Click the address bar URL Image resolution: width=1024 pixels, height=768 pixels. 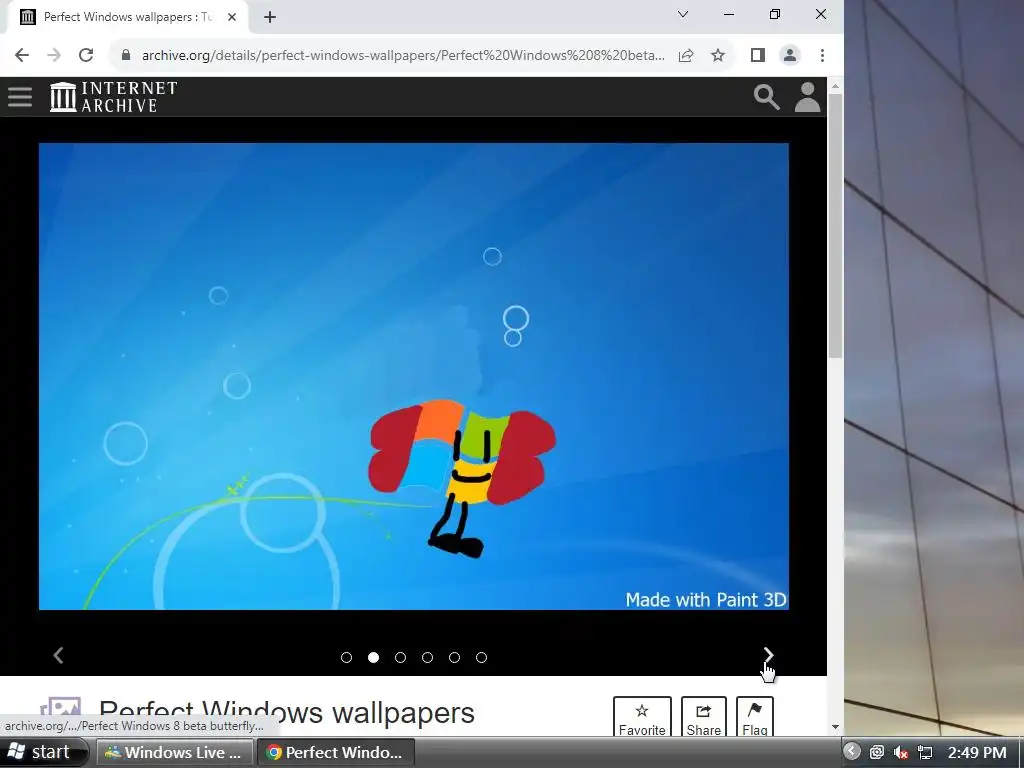point(403,55)
